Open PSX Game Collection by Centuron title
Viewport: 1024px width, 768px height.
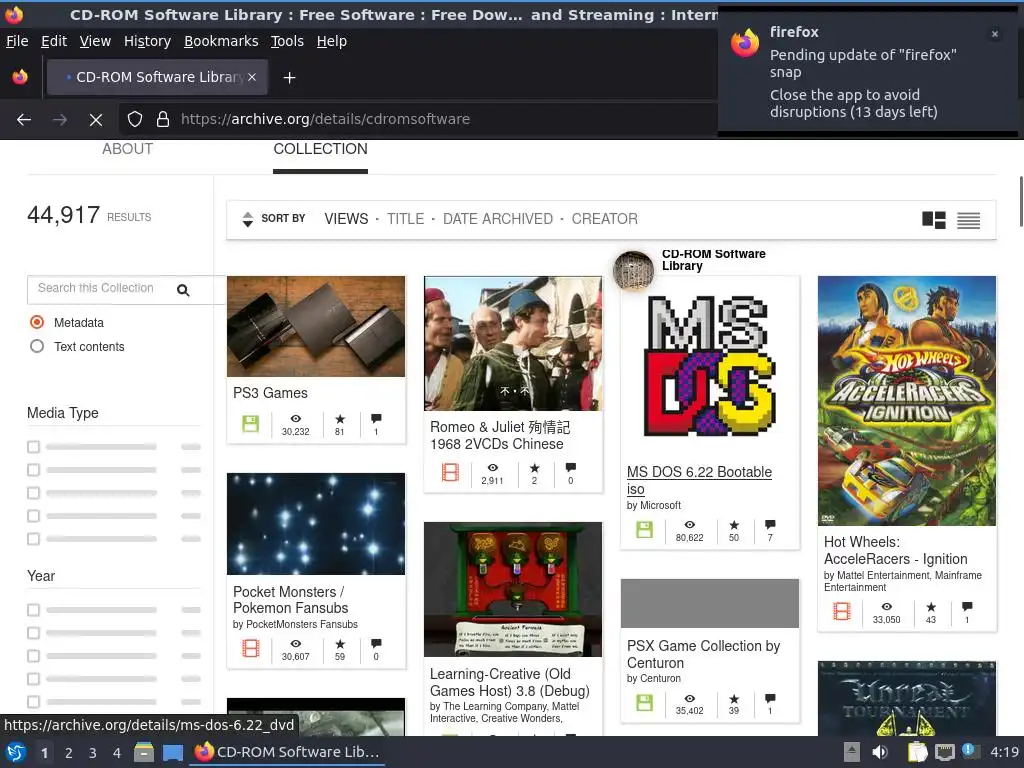703,654
